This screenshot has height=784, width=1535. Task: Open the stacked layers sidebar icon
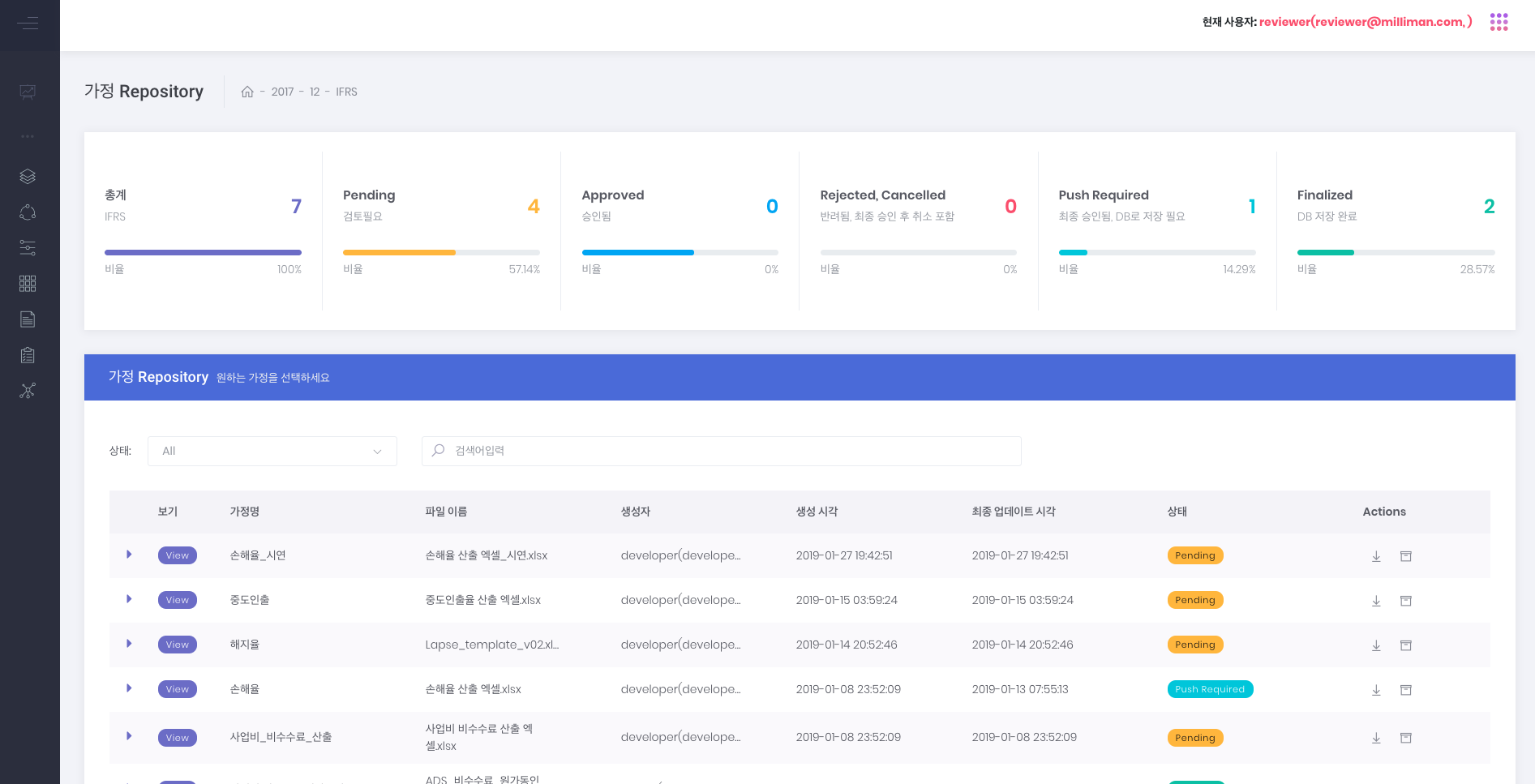28,176
